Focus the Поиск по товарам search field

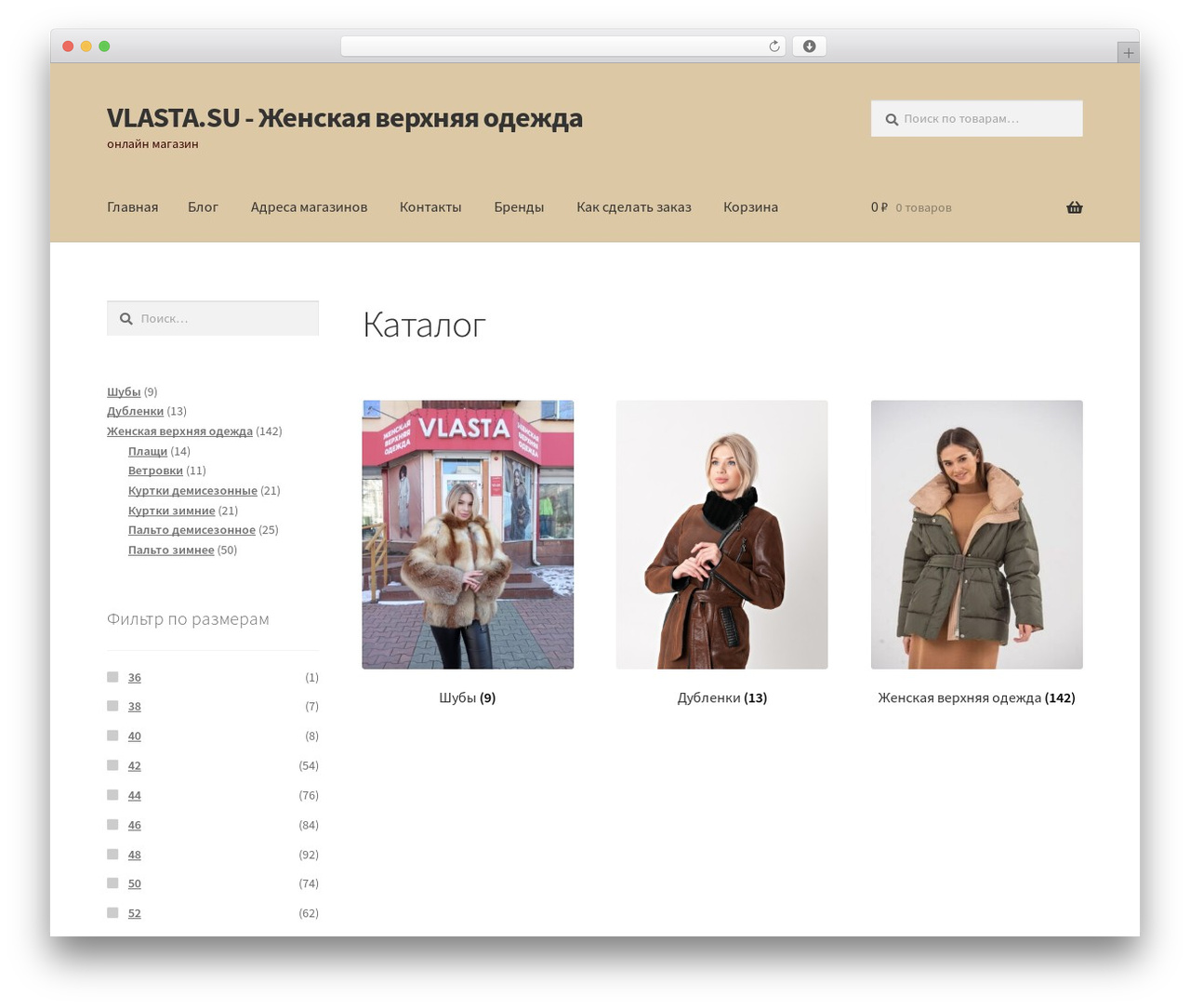977,119
